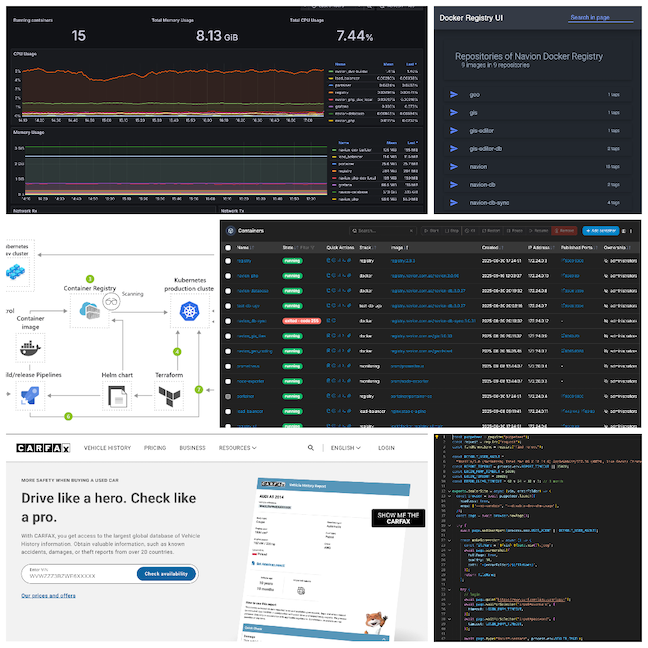Open BUSINESS menu item
This screenshot has height=648, width=648.
tap(192, 448)
